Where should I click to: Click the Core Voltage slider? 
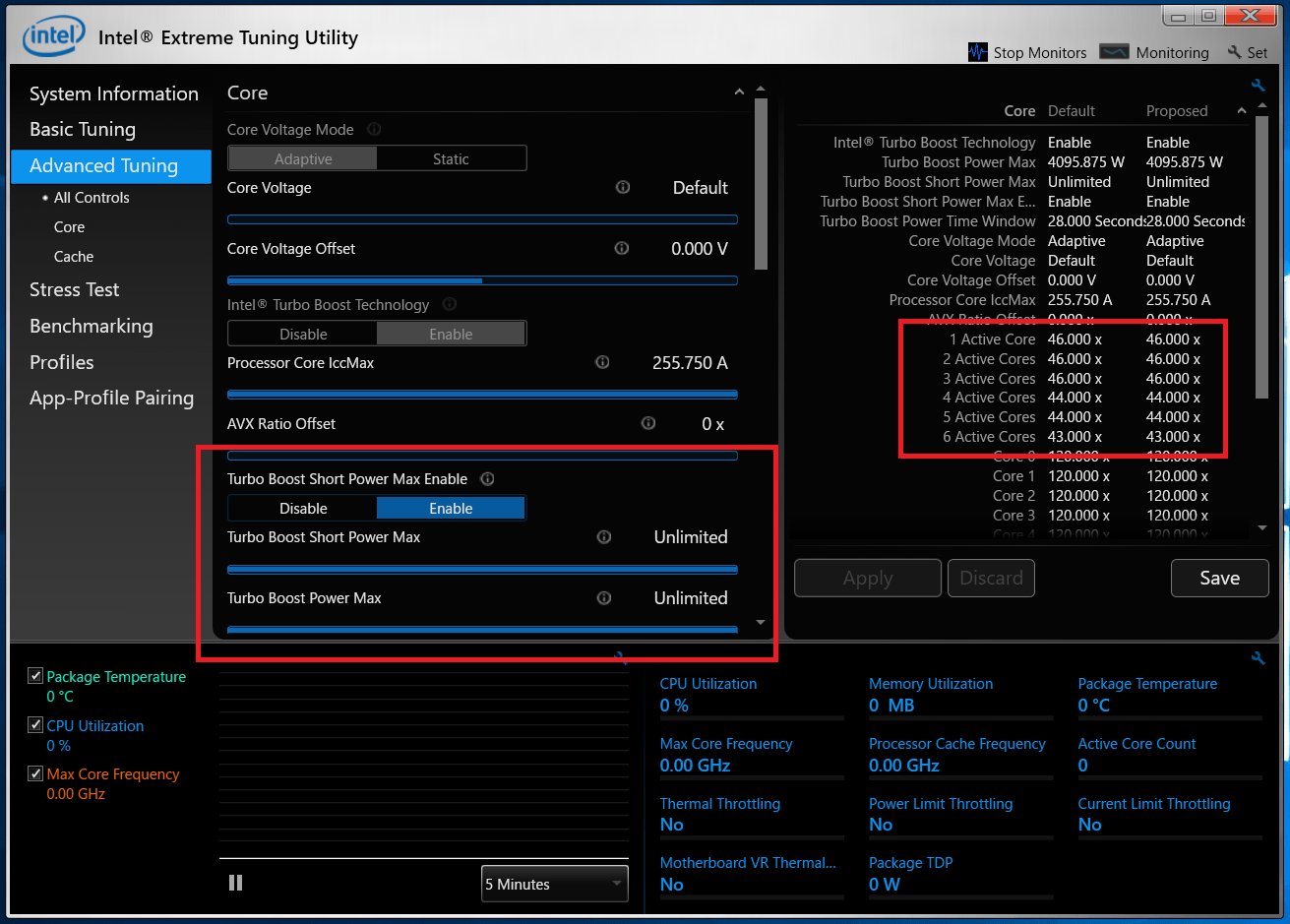pyautogui.click(x=482, y=219)
